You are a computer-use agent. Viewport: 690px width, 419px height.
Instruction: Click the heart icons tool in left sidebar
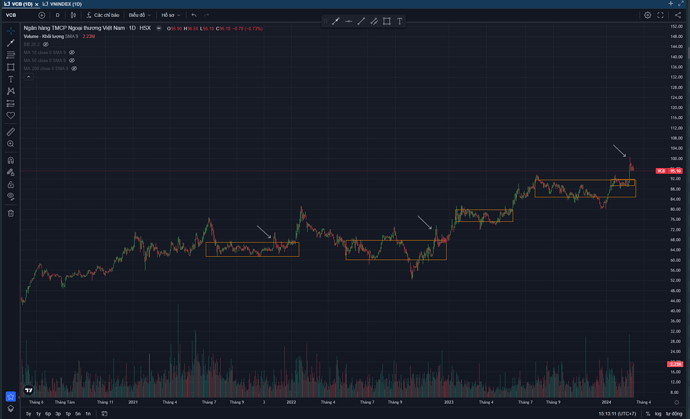pos(11,115)
